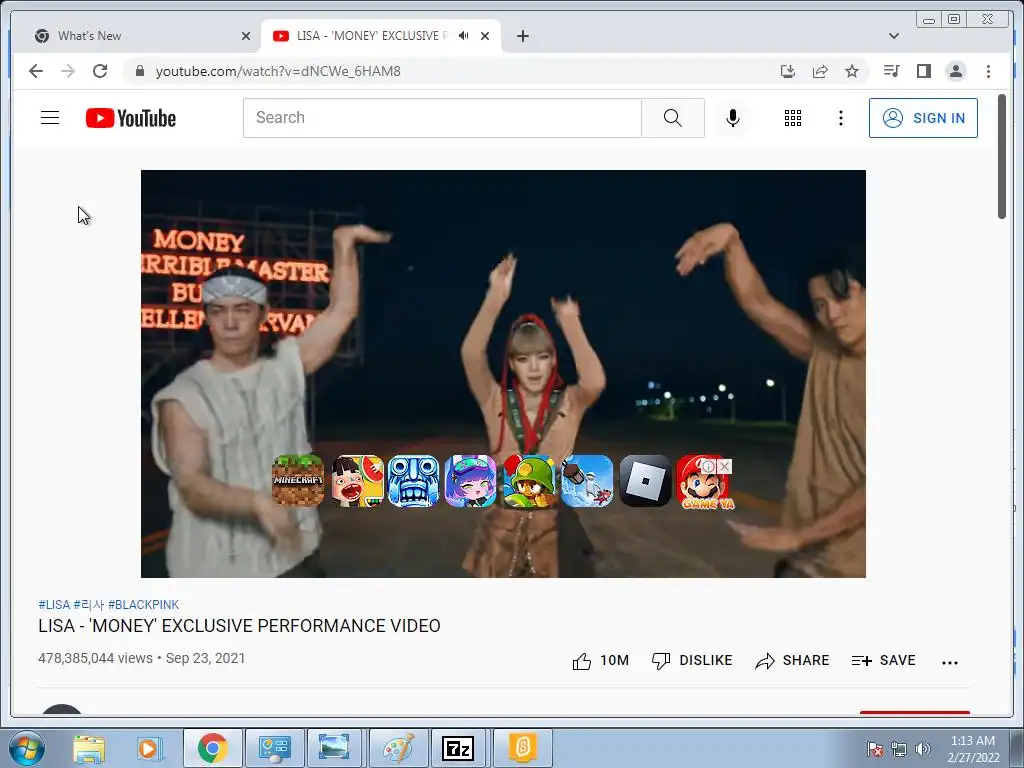Open the YouTube guide hamburger menu
1024x768 pixels.
point(50,118)
